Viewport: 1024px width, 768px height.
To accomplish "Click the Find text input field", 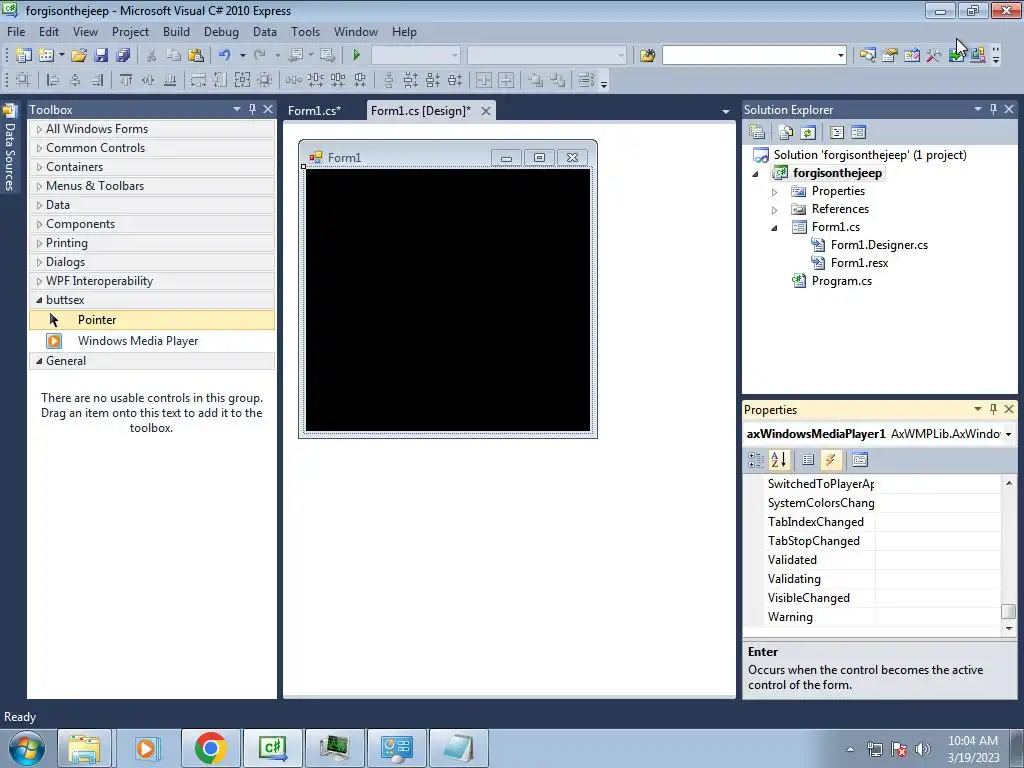I will tap(748, 56).
